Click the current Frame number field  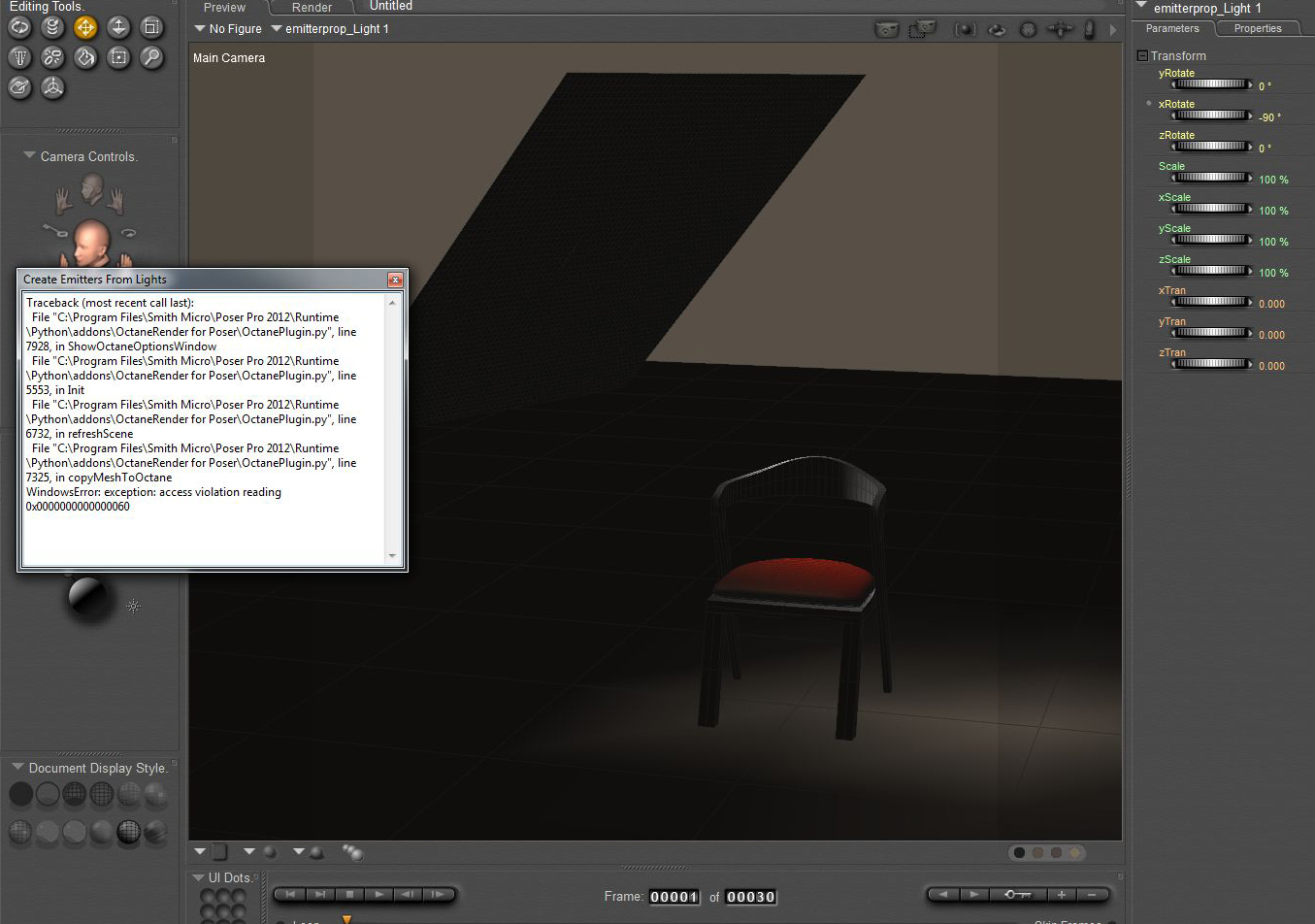pyautogui.click(x=674, y=897)
